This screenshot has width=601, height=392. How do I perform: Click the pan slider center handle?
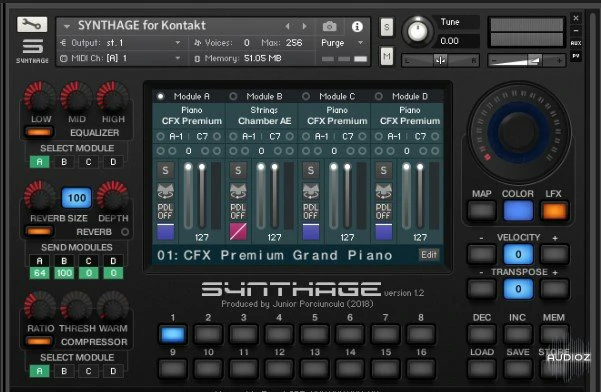pos(440,60)
